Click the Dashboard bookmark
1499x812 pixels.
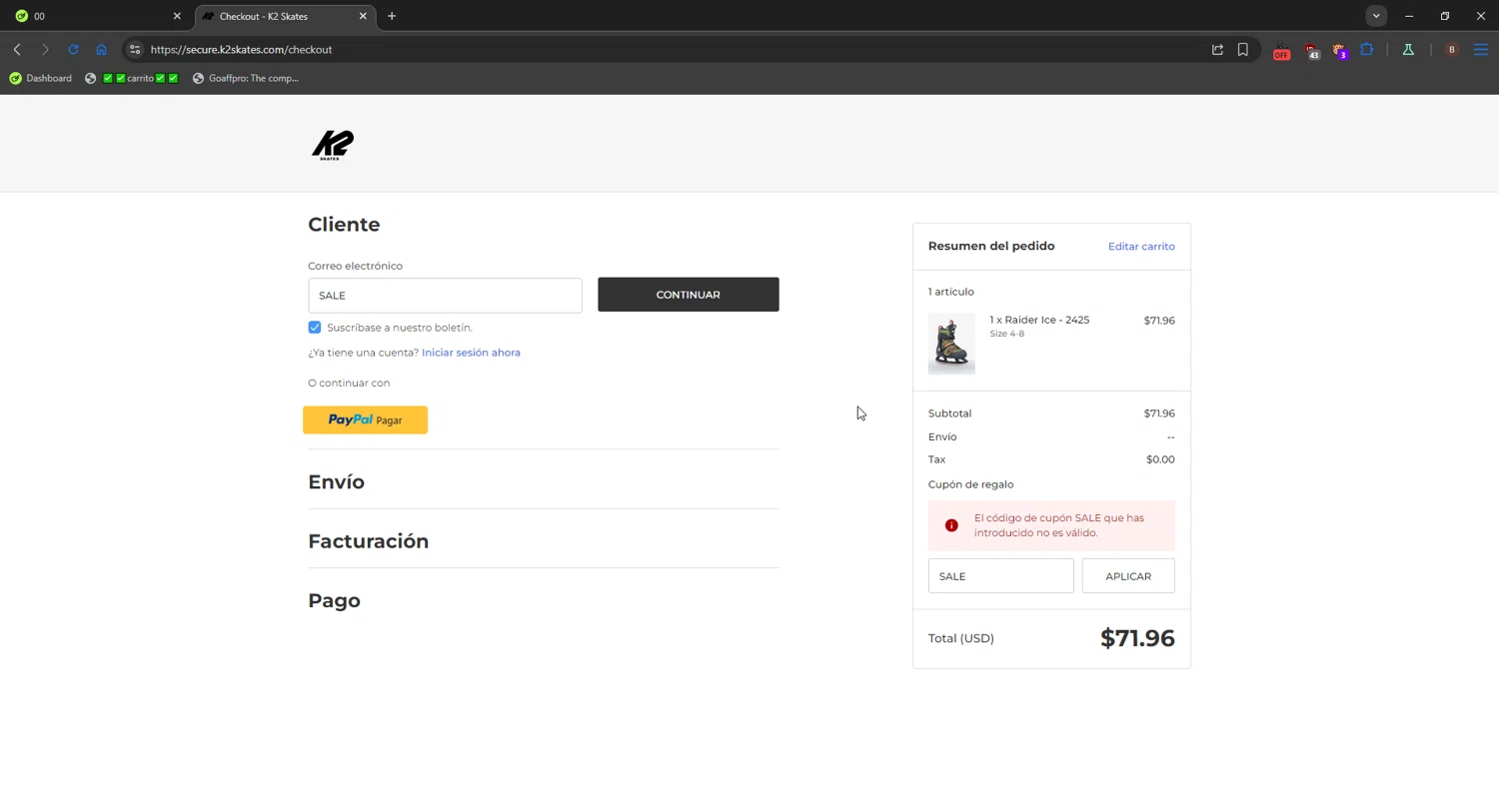[x=41, y=78]
